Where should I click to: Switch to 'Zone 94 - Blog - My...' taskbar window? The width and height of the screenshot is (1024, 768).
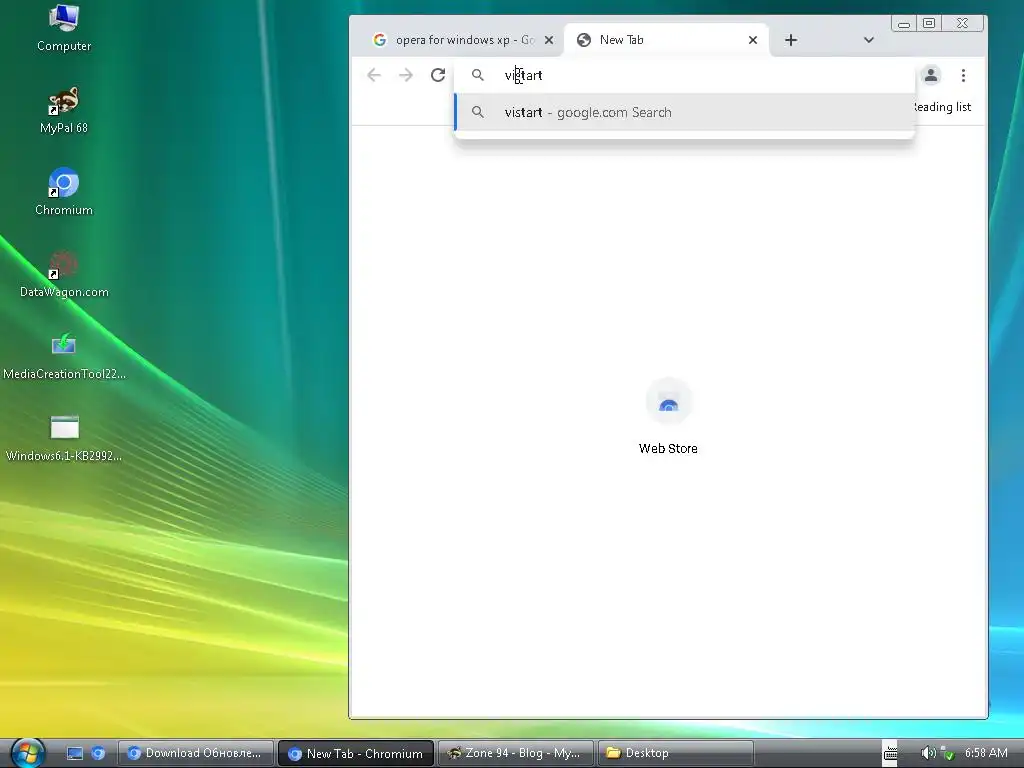[515, 753]
